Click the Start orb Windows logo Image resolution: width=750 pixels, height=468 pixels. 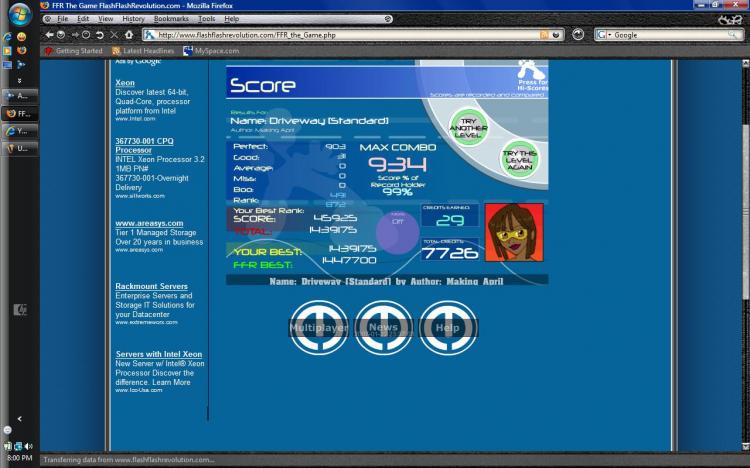pyautogui.click(x=20, y=14)
